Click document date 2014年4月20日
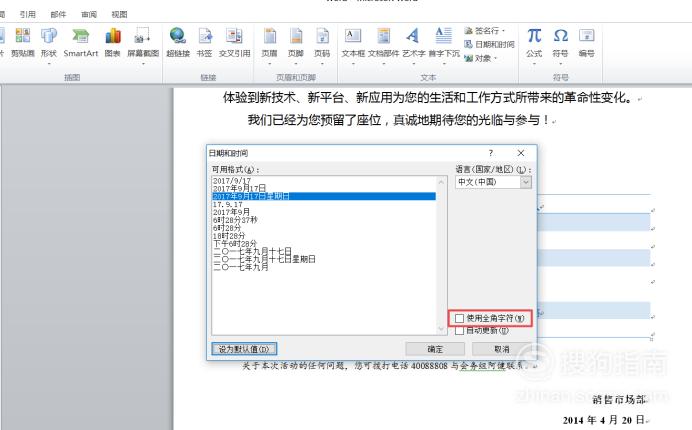Image resolution: width=692 pixels, height=430 pixels. [x=604, y=420]
